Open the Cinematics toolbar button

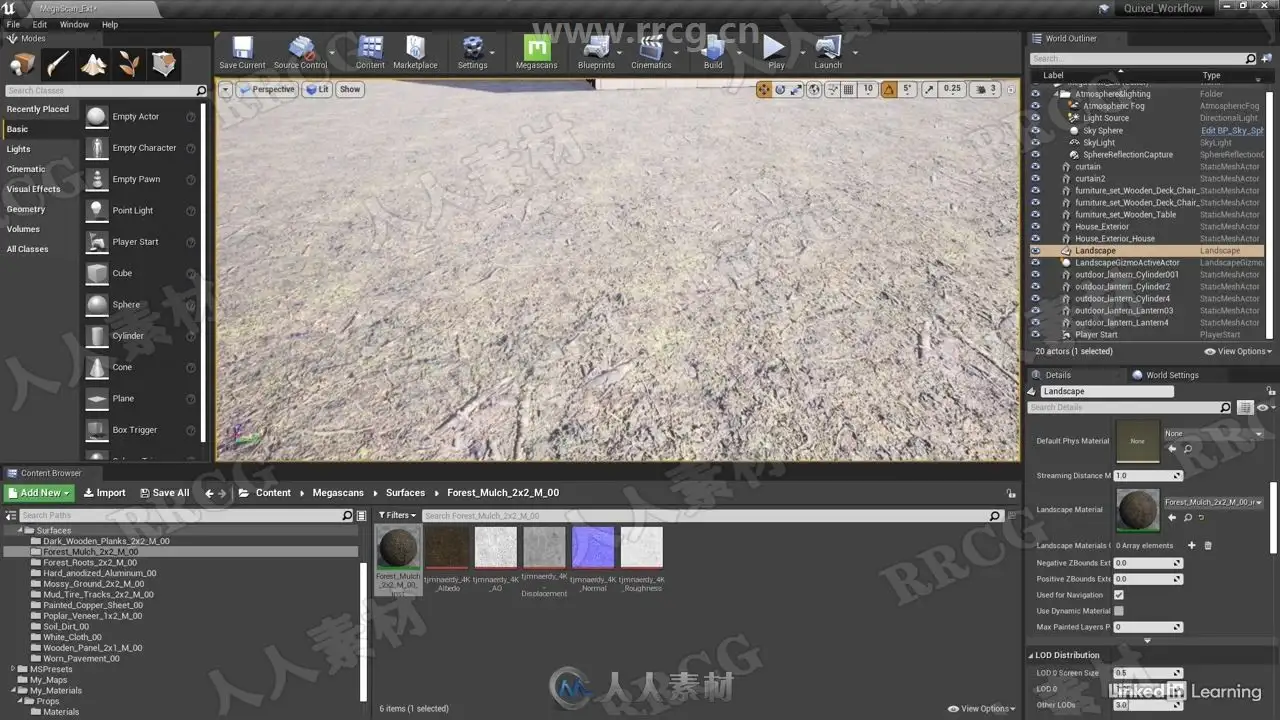point(651,52)
